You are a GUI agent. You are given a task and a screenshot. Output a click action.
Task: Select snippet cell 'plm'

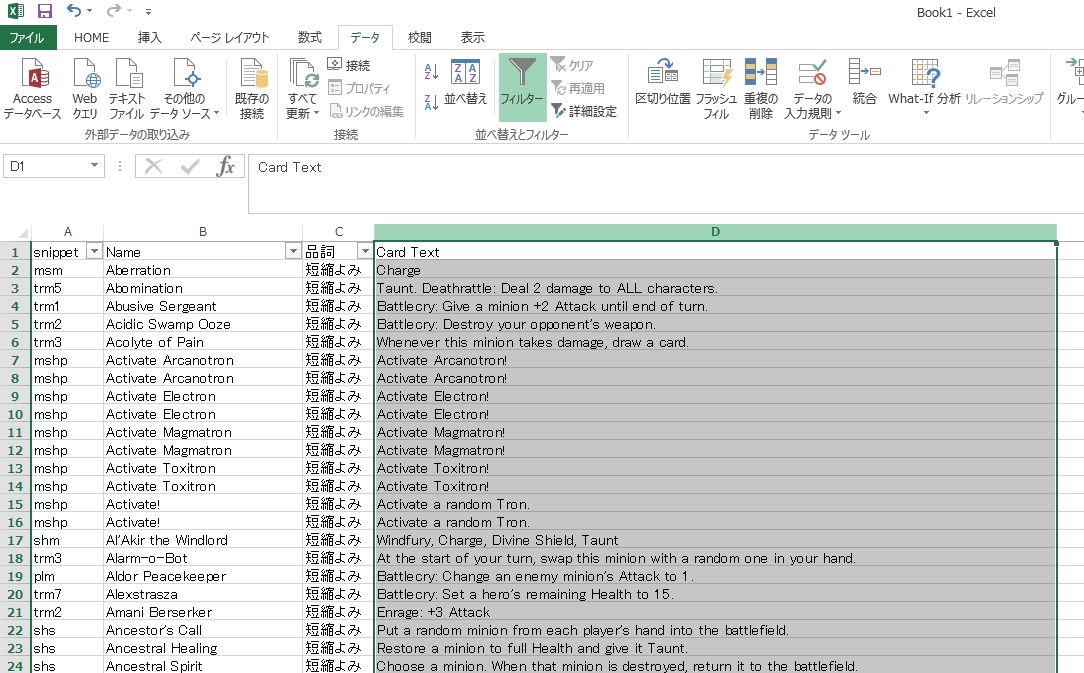(67, 576)
